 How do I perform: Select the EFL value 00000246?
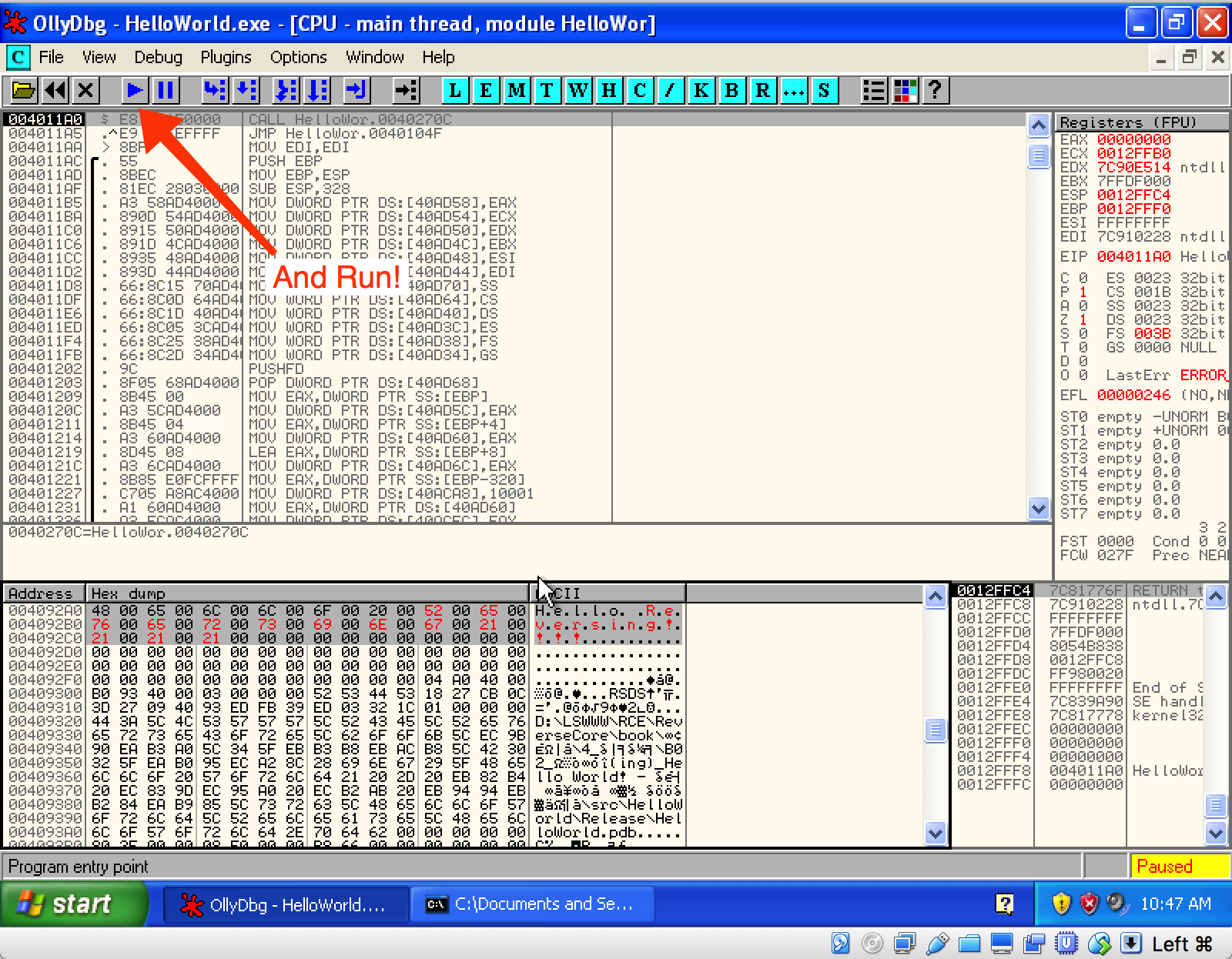tap(1133, 395)
